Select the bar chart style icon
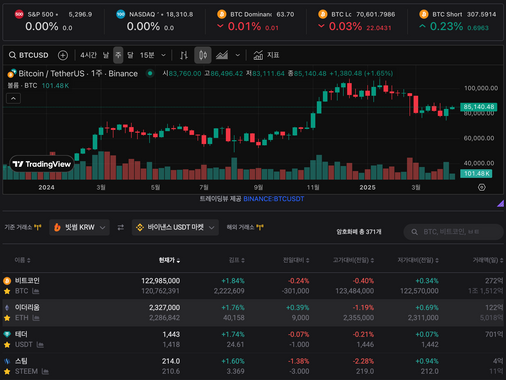The height and width of the screenshot is (380, 506). pos(184,55)
